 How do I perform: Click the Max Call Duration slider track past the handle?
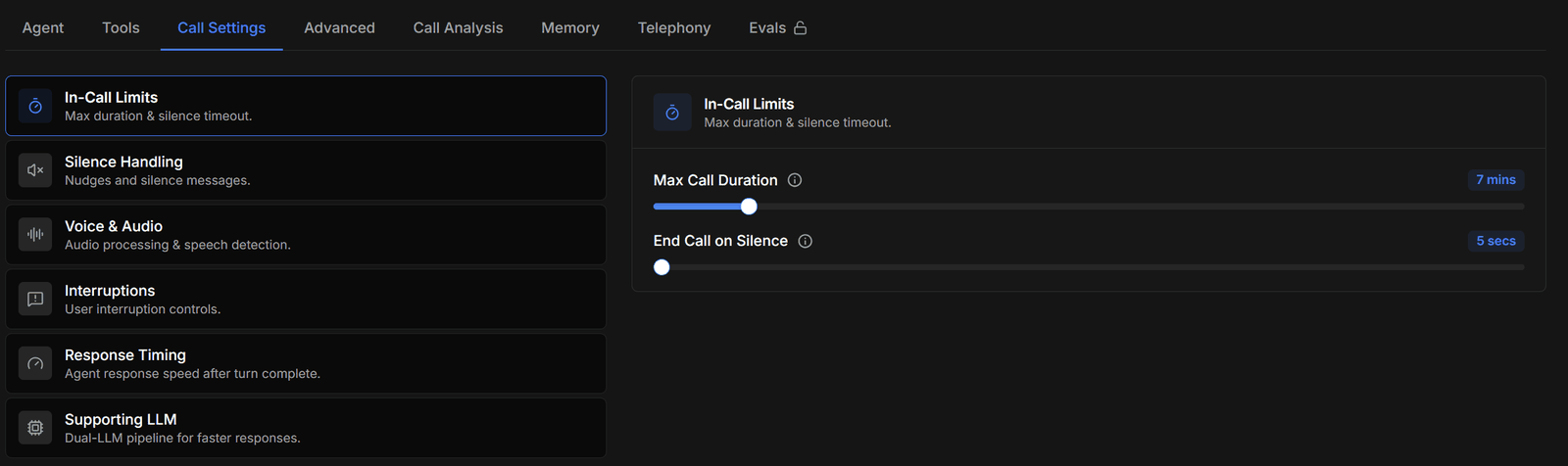(1141, 207)
